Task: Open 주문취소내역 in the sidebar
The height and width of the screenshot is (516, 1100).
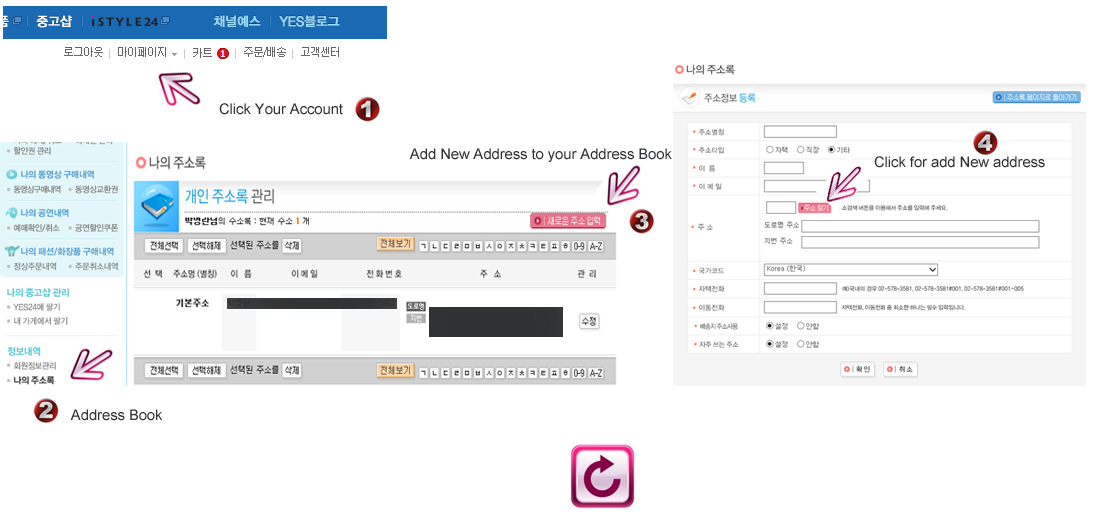Action: [97, 266]
